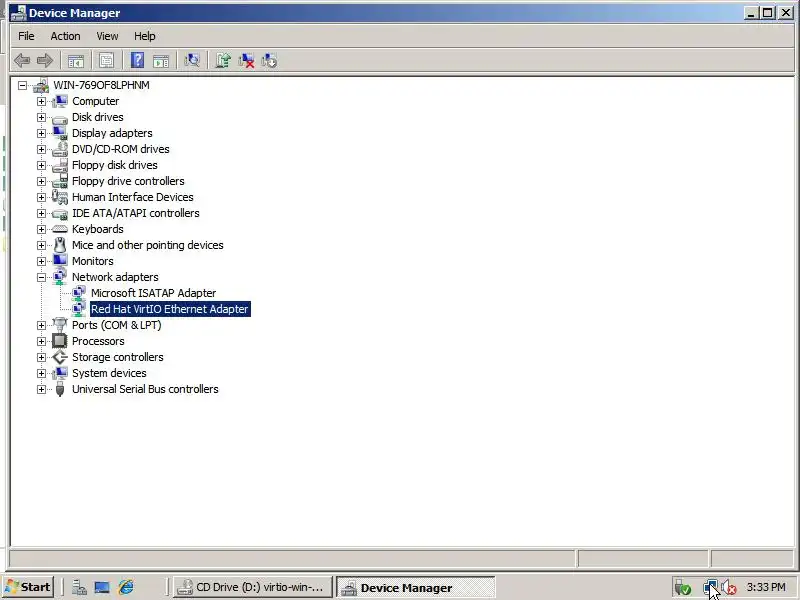Select the System devices label
Screen dimensions: 800x600
[x=109, y=373]
